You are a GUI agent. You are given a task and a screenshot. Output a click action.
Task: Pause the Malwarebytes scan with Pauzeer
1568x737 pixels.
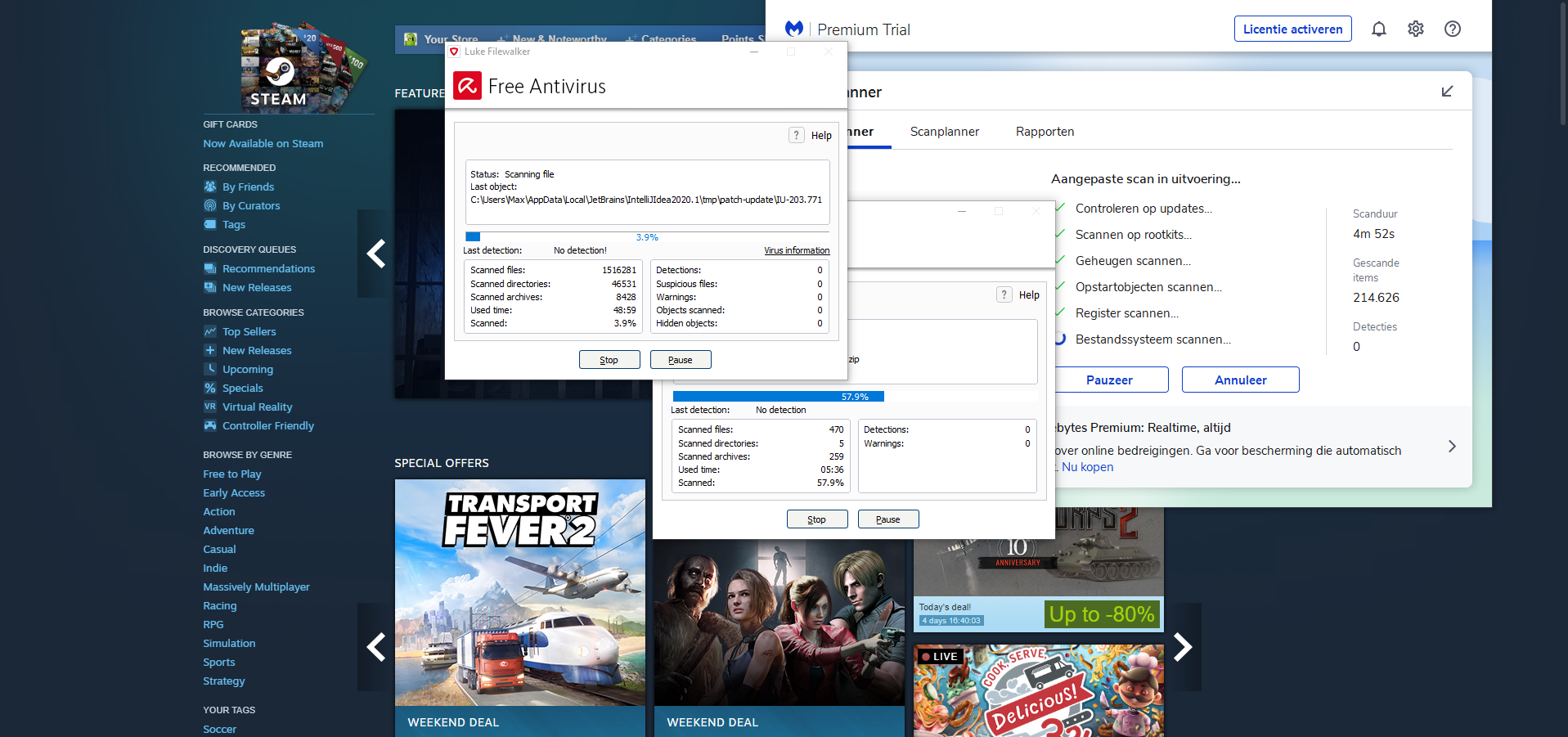click(1109, 380)
